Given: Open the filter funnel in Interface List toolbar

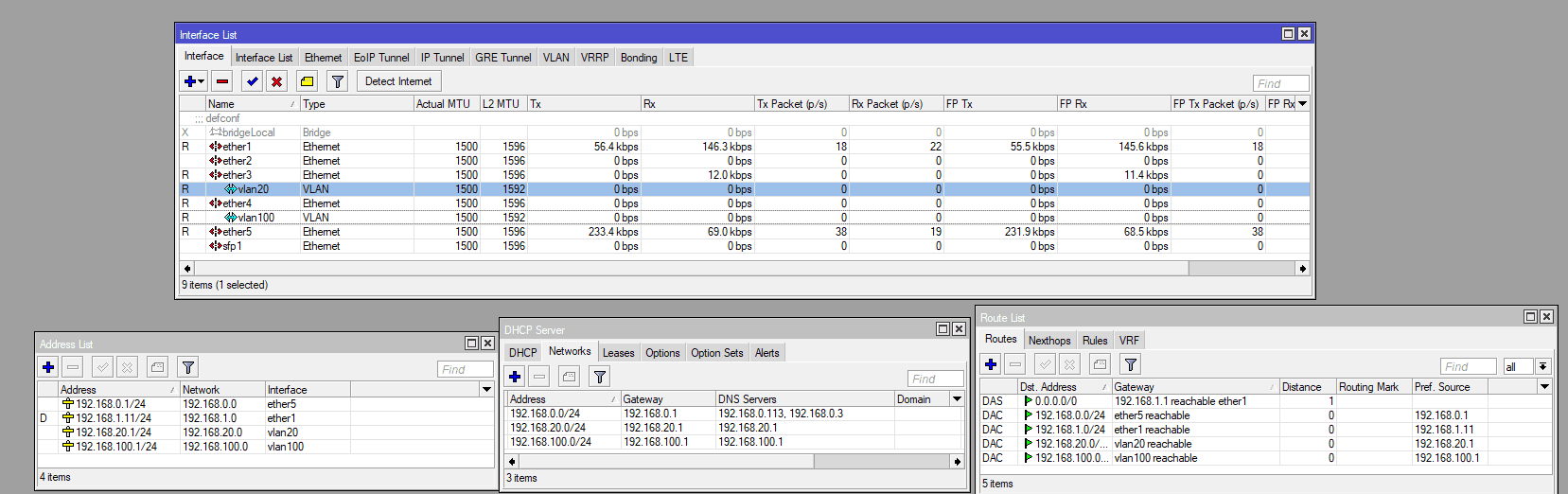Looking at the screenshot, I should [x=337, y=81].
